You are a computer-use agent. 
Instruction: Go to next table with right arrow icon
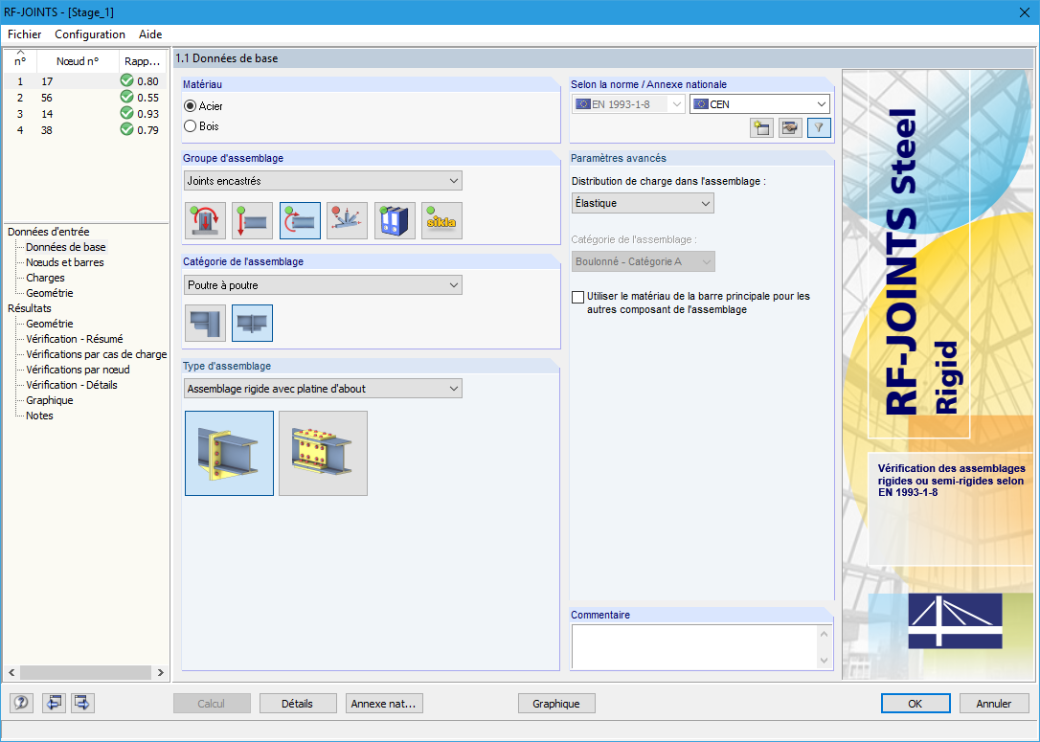[82, 703]
